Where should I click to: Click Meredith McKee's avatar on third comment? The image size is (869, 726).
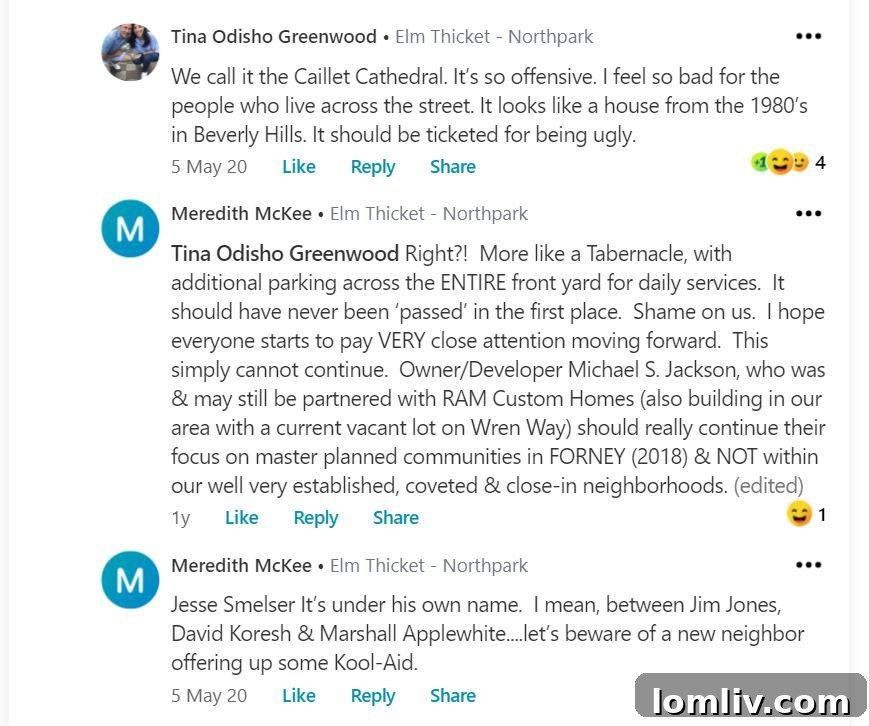click(130, 580)
